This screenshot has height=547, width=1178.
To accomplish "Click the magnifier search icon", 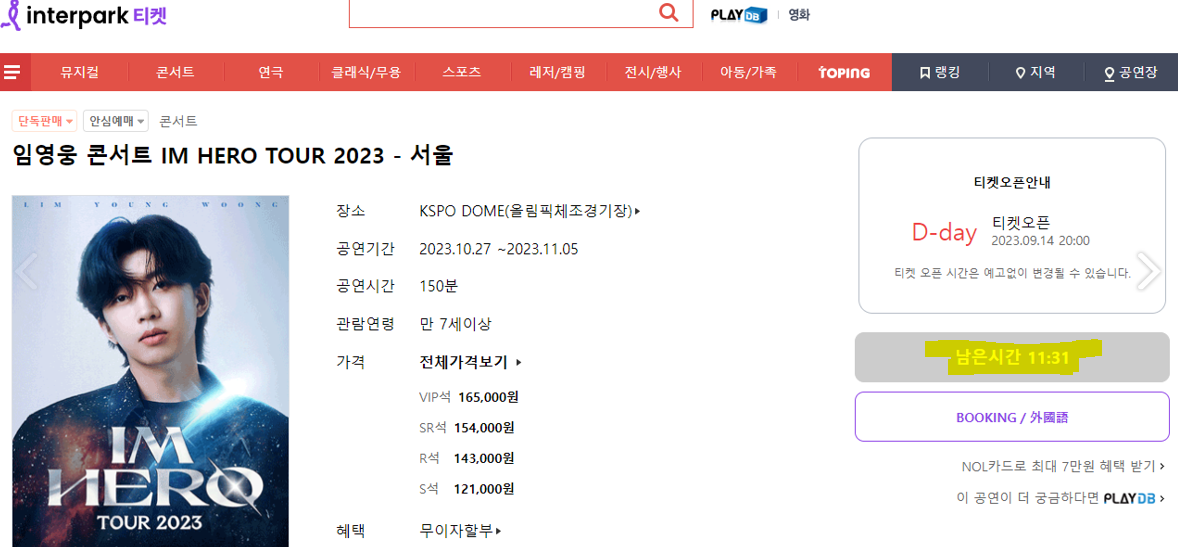I will 668,11.
